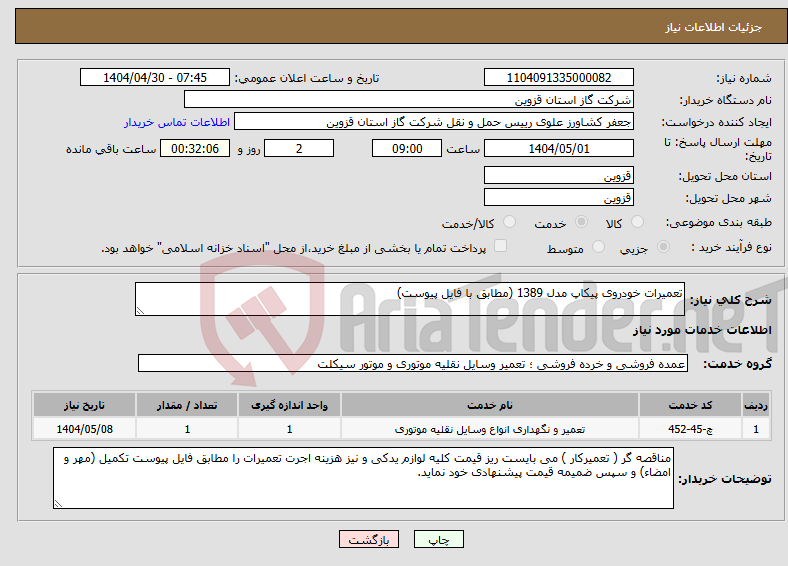Click the طبقه بندی موضوعی label
Screen dimensions: 788x566
(x=719, y=222)
